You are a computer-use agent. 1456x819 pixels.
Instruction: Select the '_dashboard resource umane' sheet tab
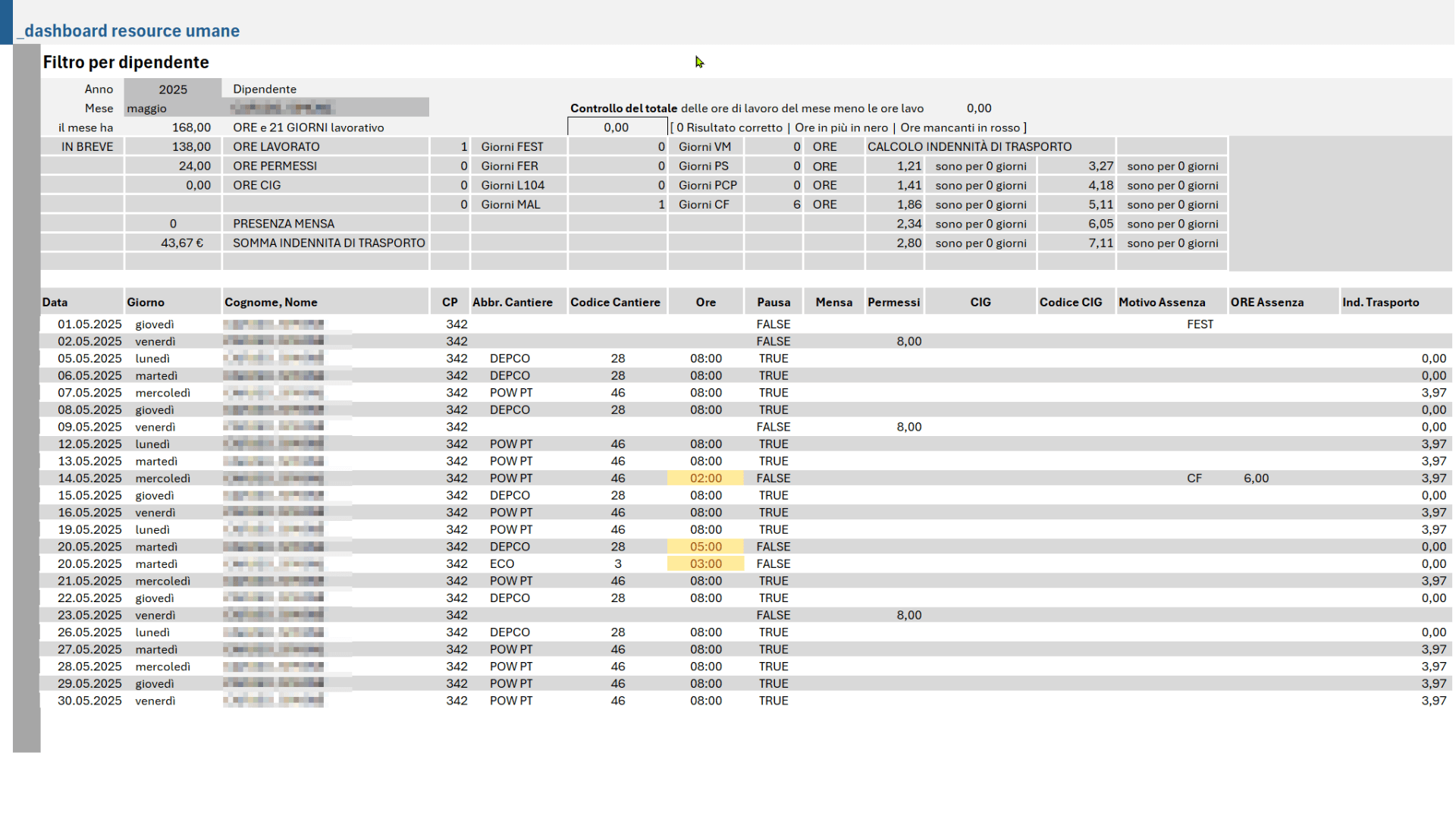click(x=130, y=30)
